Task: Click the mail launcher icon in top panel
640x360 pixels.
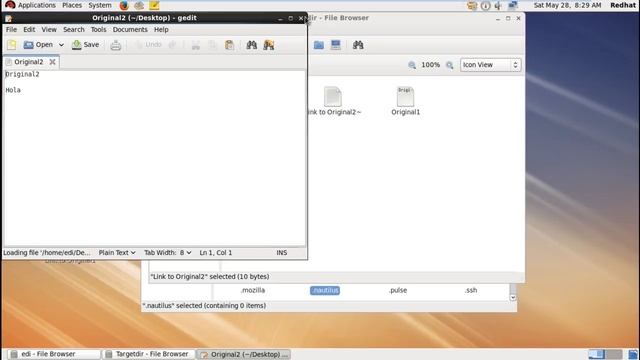Action: pyautogui.click(x=139, y=5)
